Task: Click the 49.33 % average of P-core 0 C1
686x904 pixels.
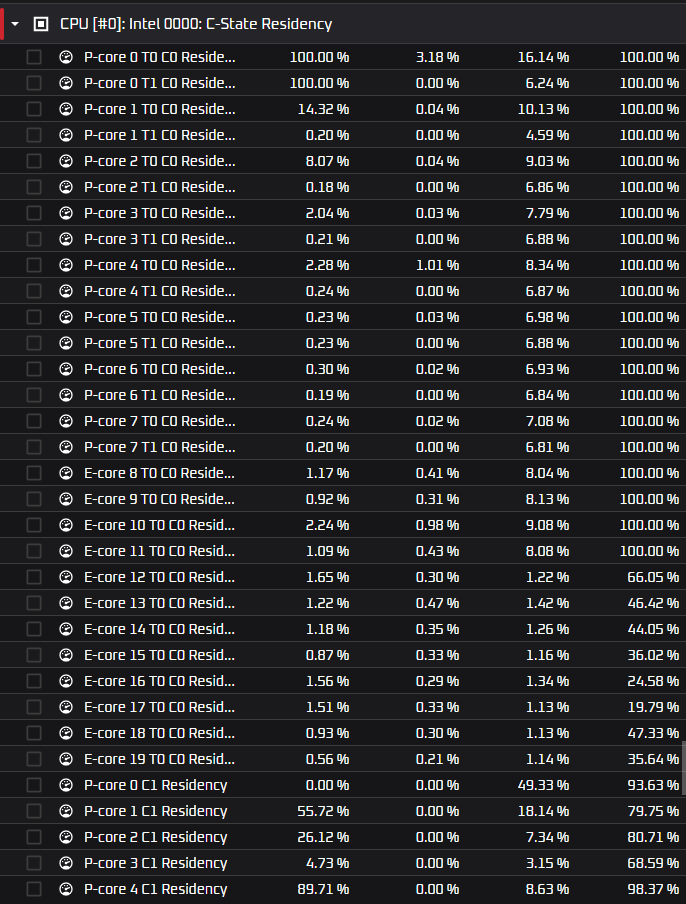Action: point(544,785)
